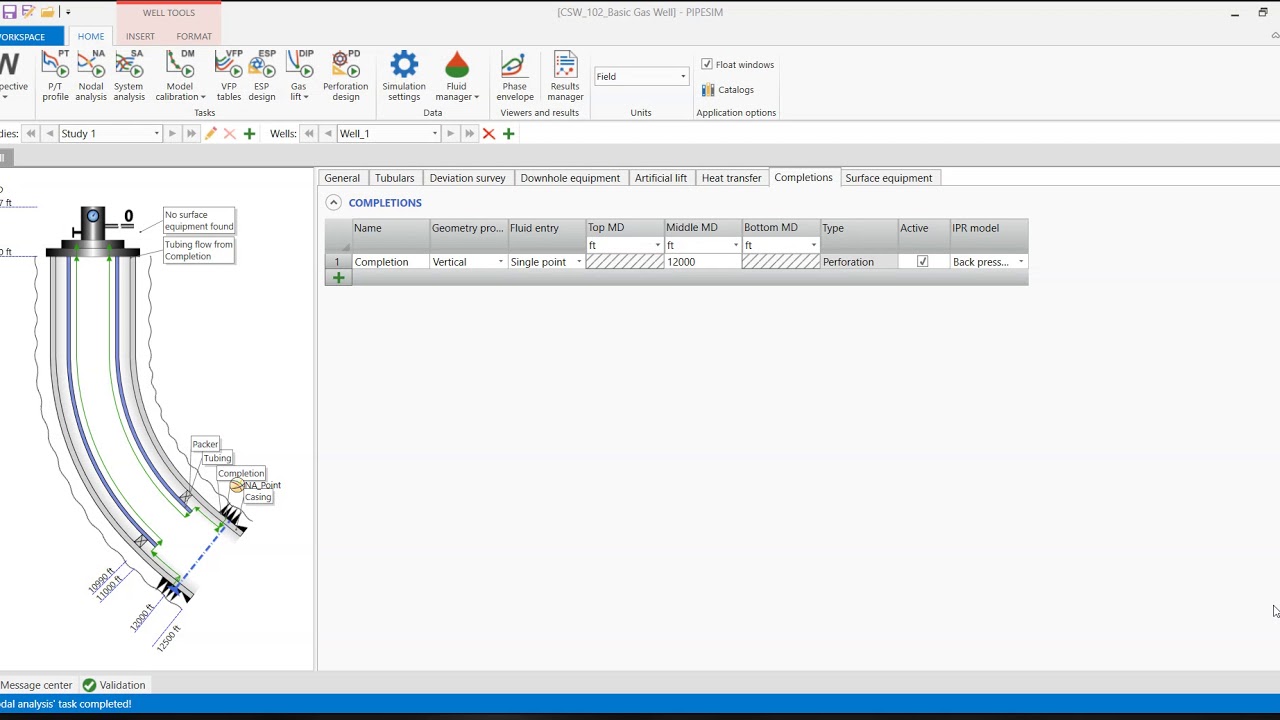Rename study with pencil icon
This screenshot has width=1280, height=720.
[210, 133]
